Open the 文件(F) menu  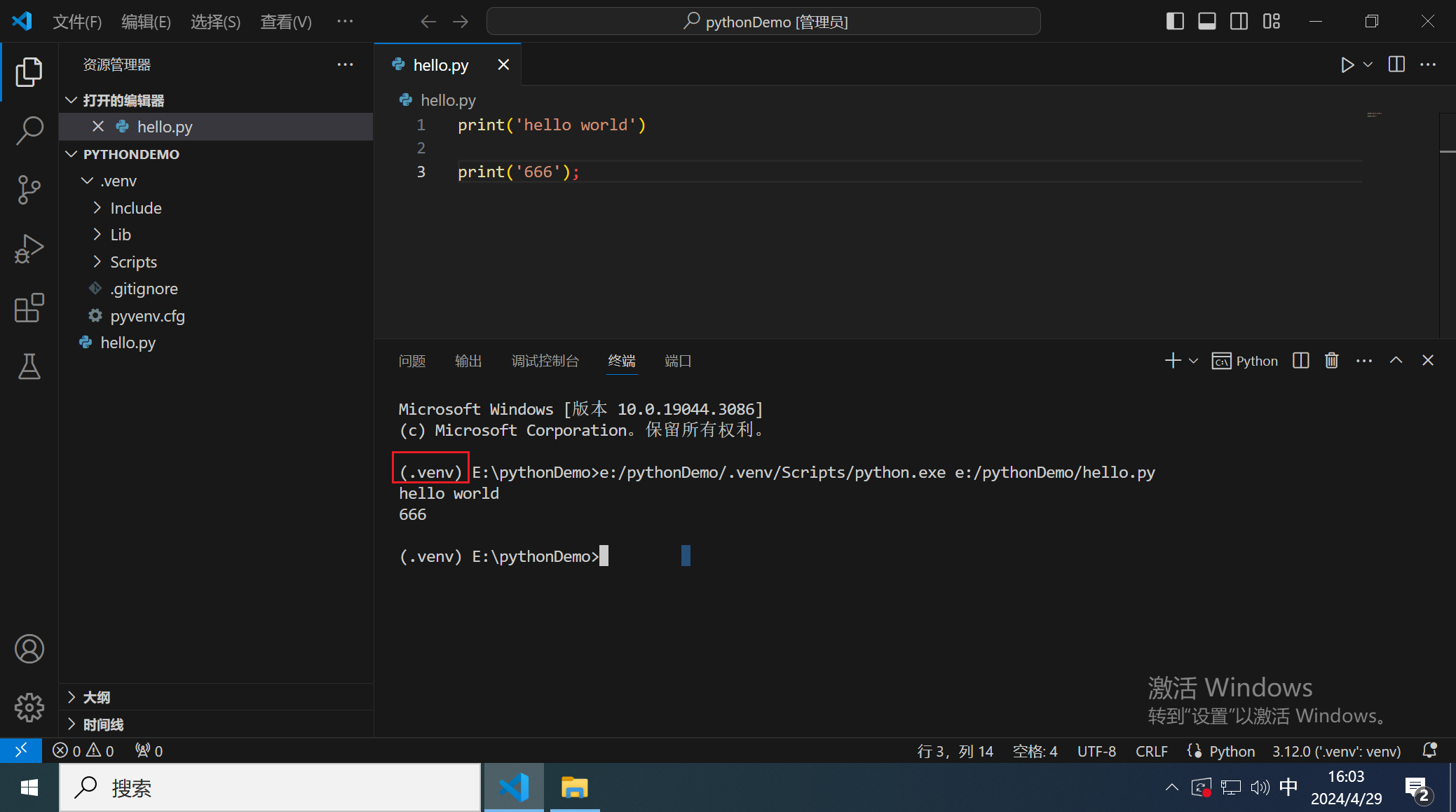point(77,22)
